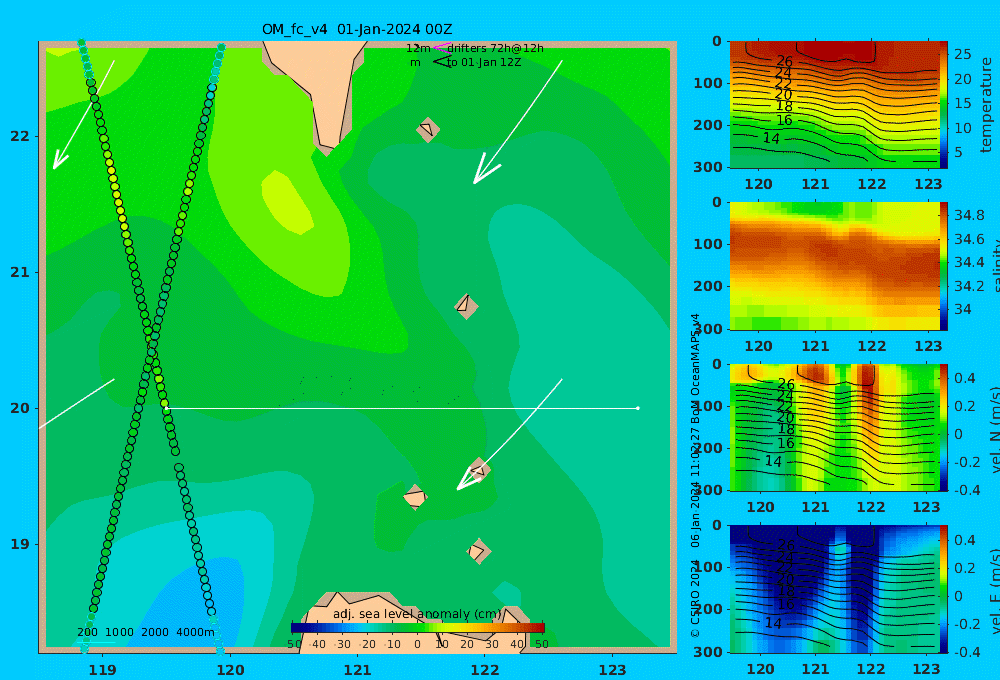
Task: Click the yellow sea level high west of the peninsula
Action: tap(287, 201)
